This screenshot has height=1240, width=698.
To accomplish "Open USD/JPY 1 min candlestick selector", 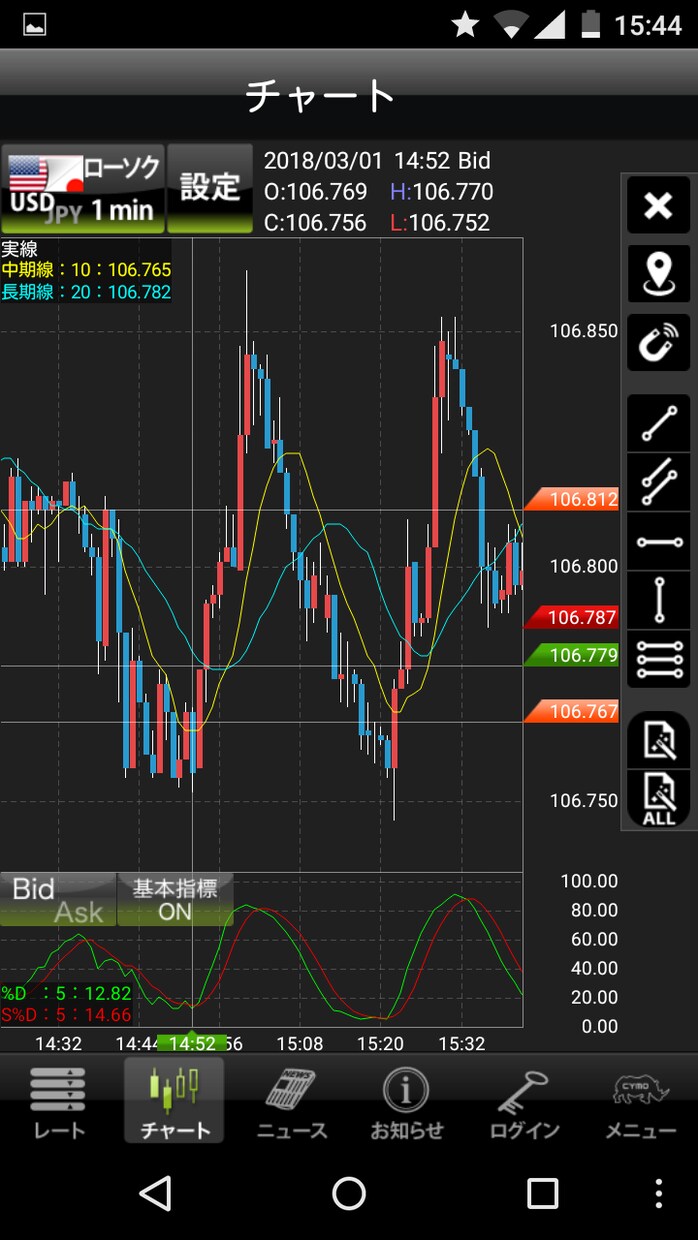I will 83,189.
